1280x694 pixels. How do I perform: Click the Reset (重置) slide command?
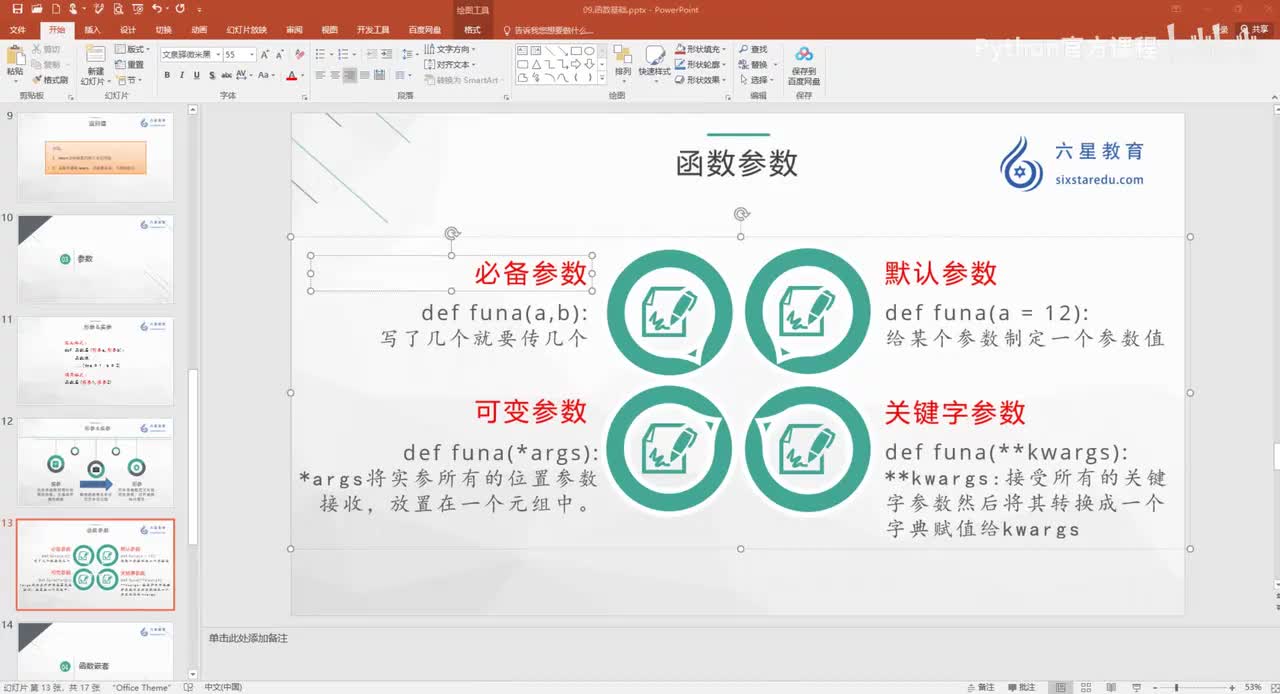[130, 64]
